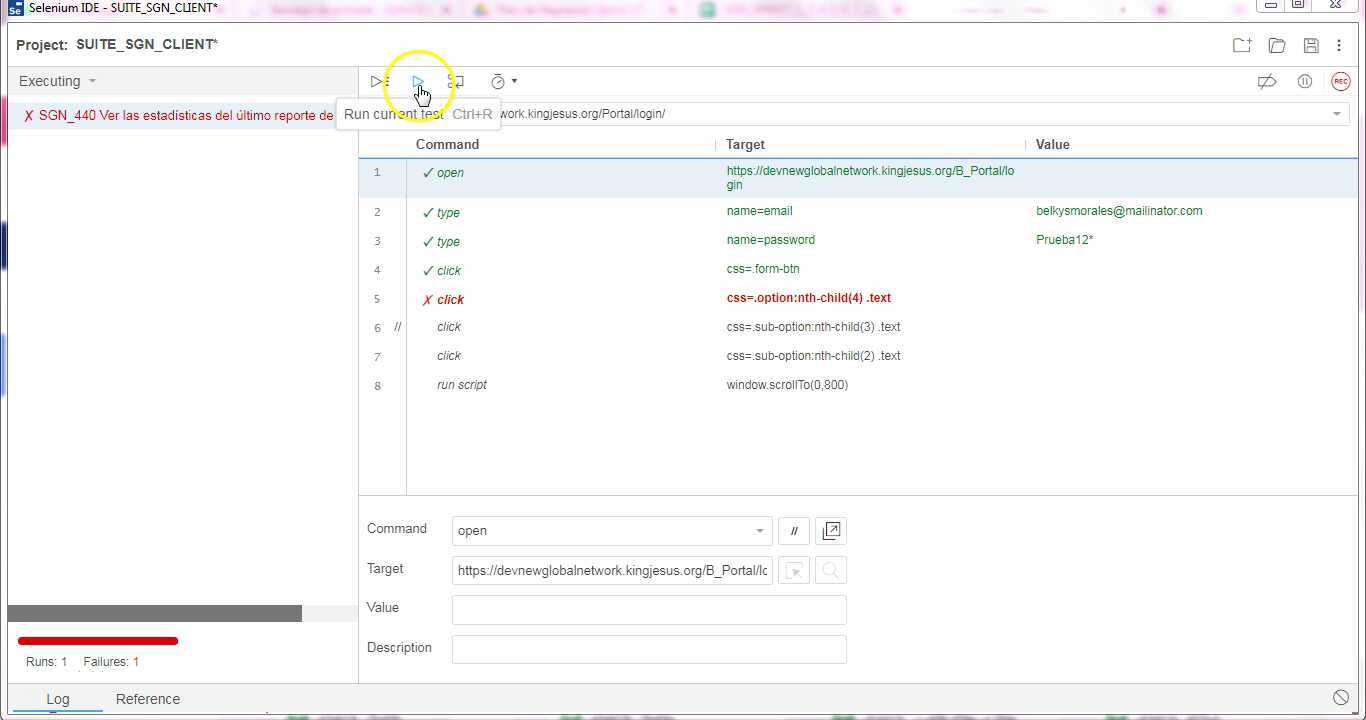Open the base URL dropdown arrow
Screen dimensions: 1366x720
(x=1337, y=113)
